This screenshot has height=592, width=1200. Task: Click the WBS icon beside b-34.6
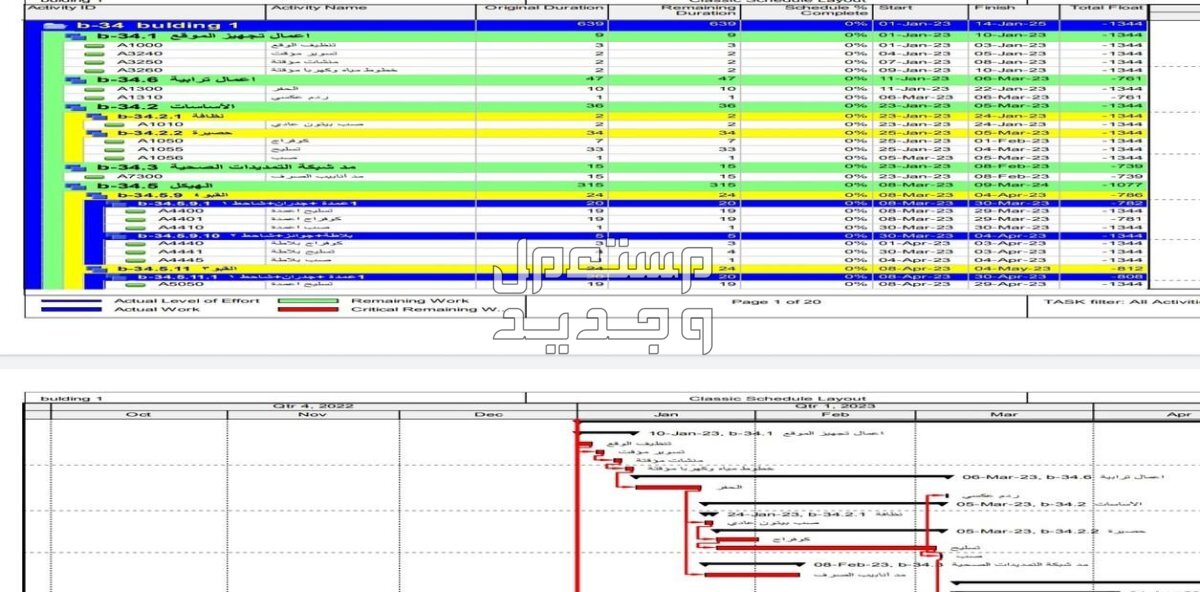tap(74, 79)
